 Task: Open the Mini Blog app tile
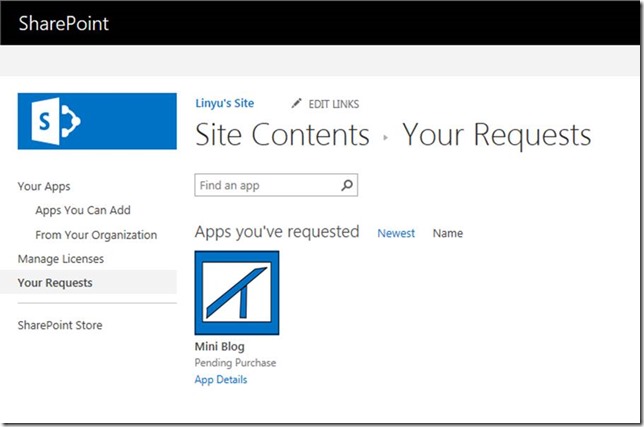237,293
